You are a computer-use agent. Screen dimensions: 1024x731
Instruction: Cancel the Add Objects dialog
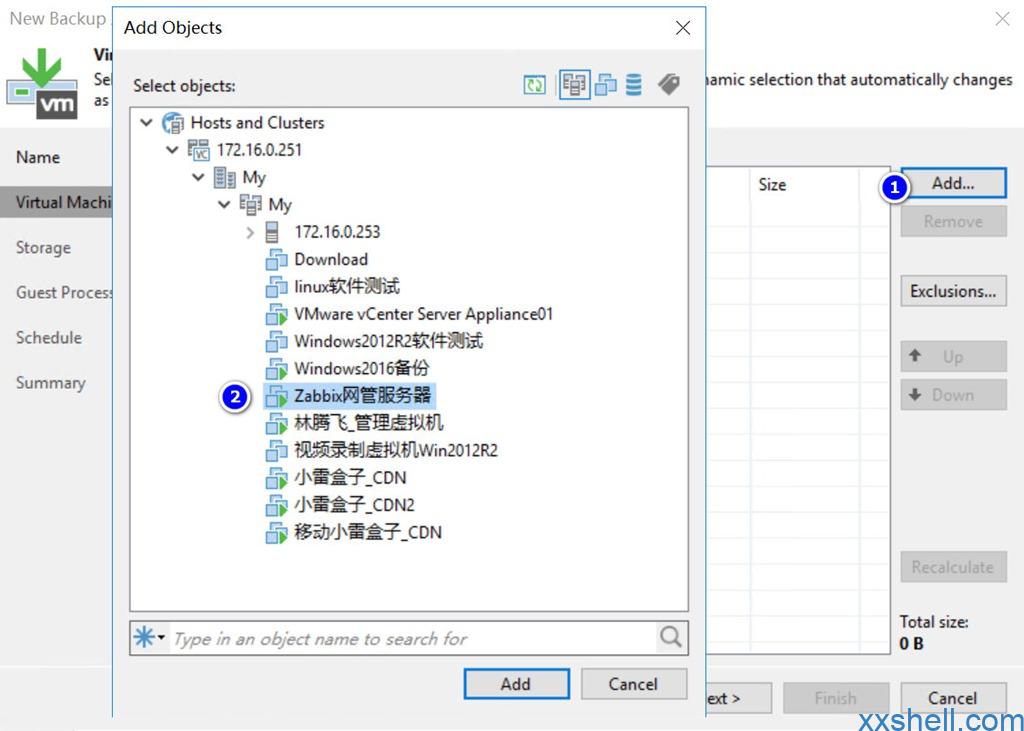point(633,684)
